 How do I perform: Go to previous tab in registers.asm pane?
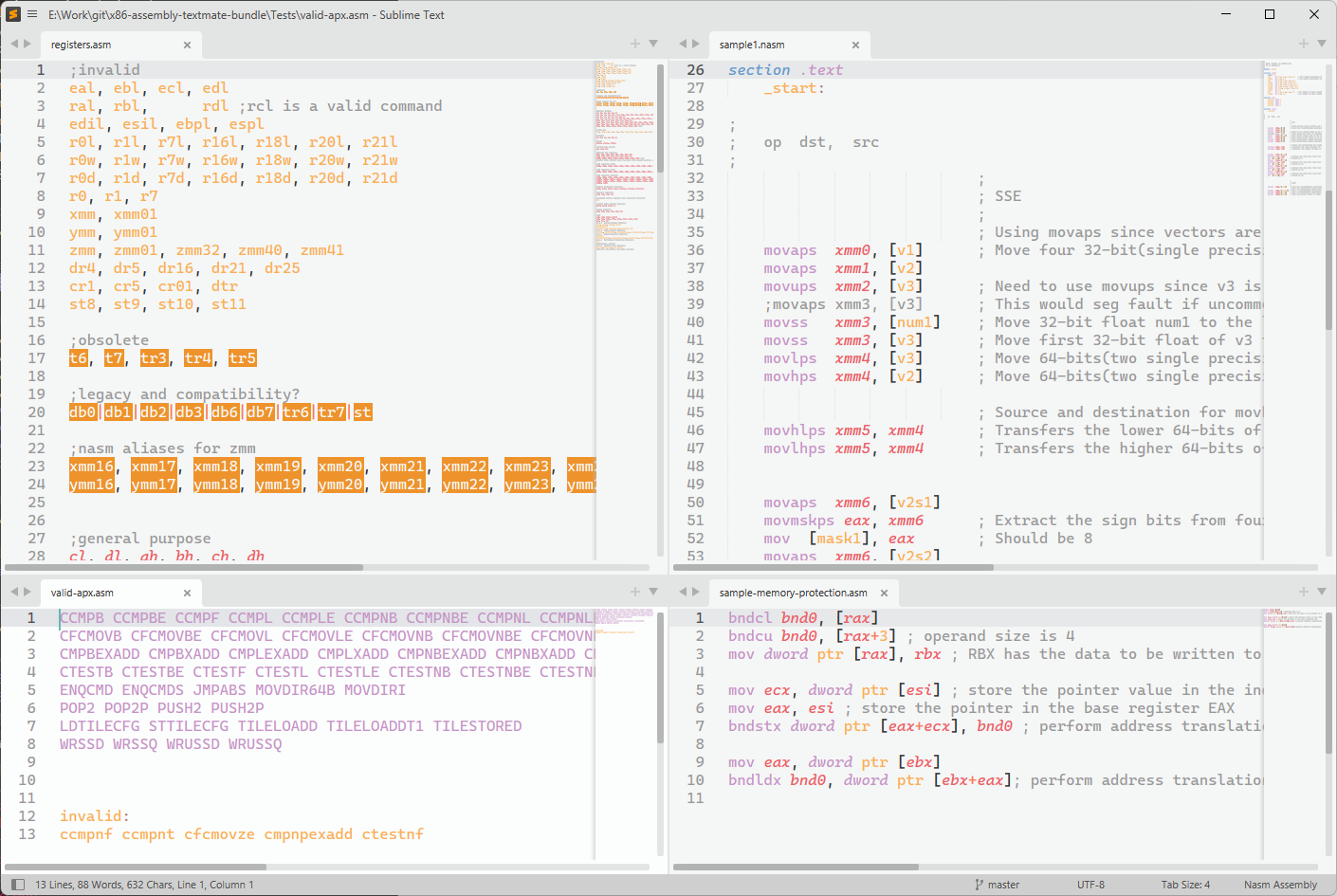(14, 44)
